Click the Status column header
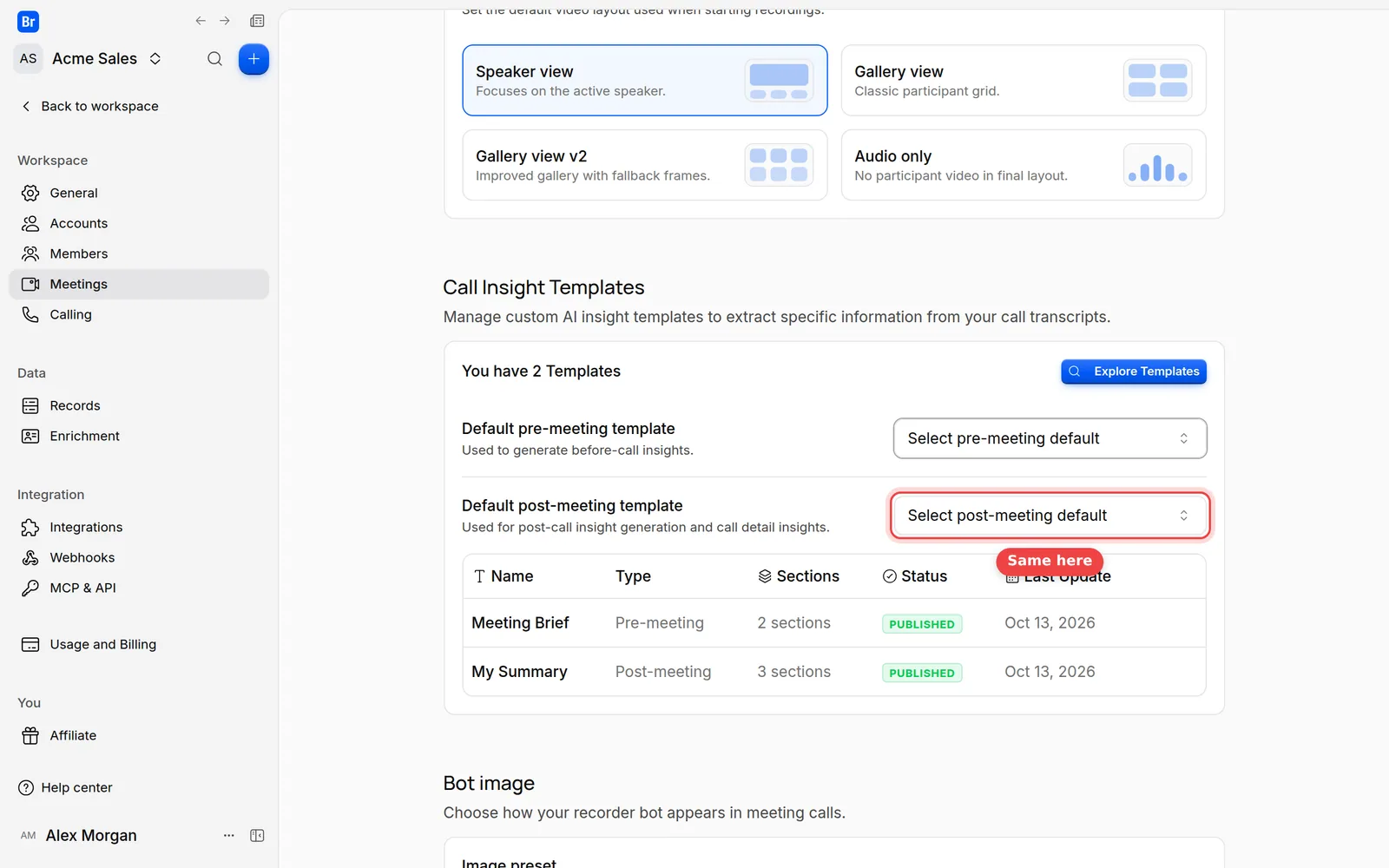The image size is (1389, 868). 915,576
